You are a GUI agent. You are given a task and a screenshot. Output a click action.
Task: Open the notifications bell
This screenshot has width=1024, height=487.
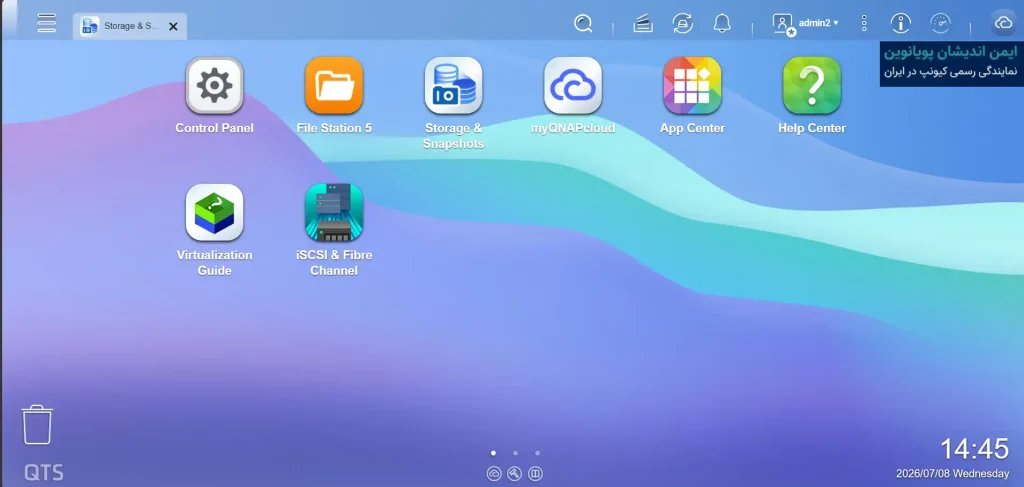(x=722, y=24)
